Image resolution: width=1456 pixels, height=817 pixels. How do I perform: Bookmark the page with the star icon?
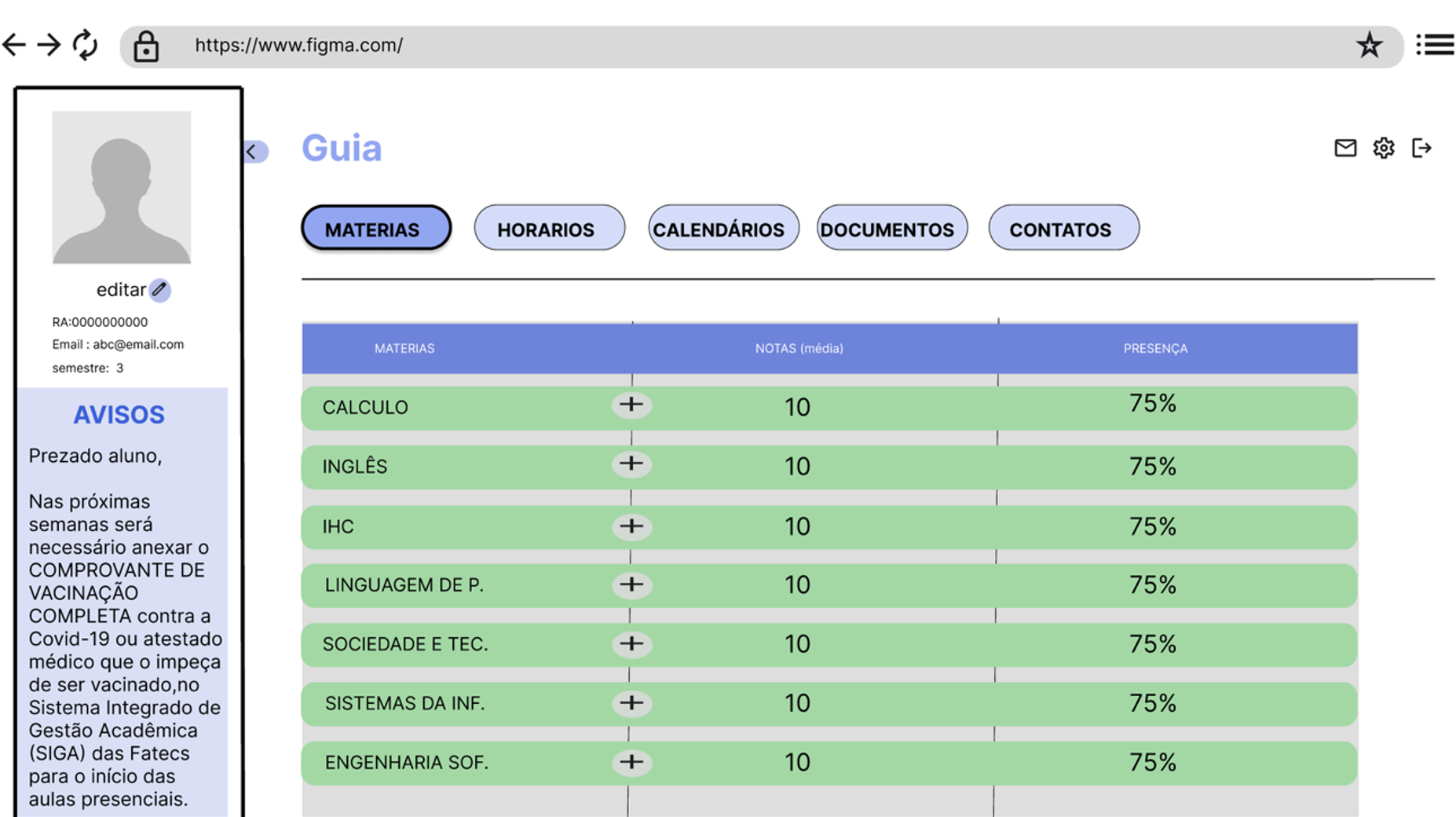pyautogui.click(x=1370, y=45)
